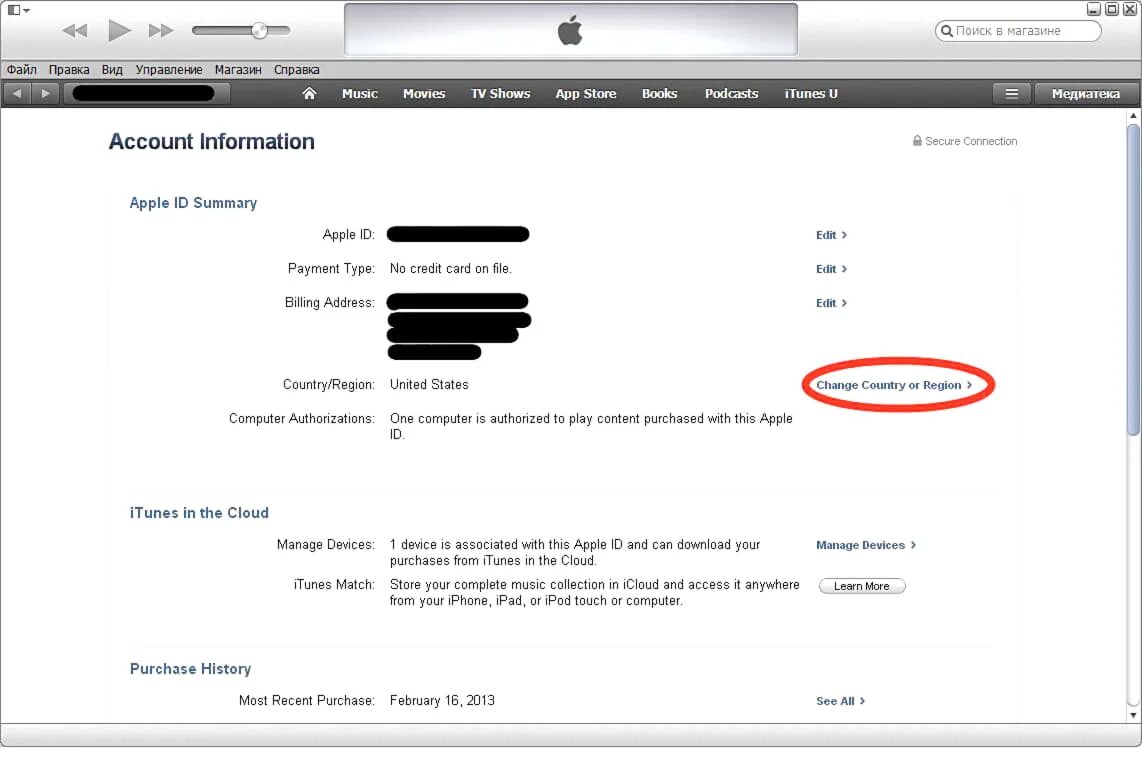The height and width of the screenshot is (758, 1142).
Task: Switch to the iTunes U tab
Action: [811, 94]
